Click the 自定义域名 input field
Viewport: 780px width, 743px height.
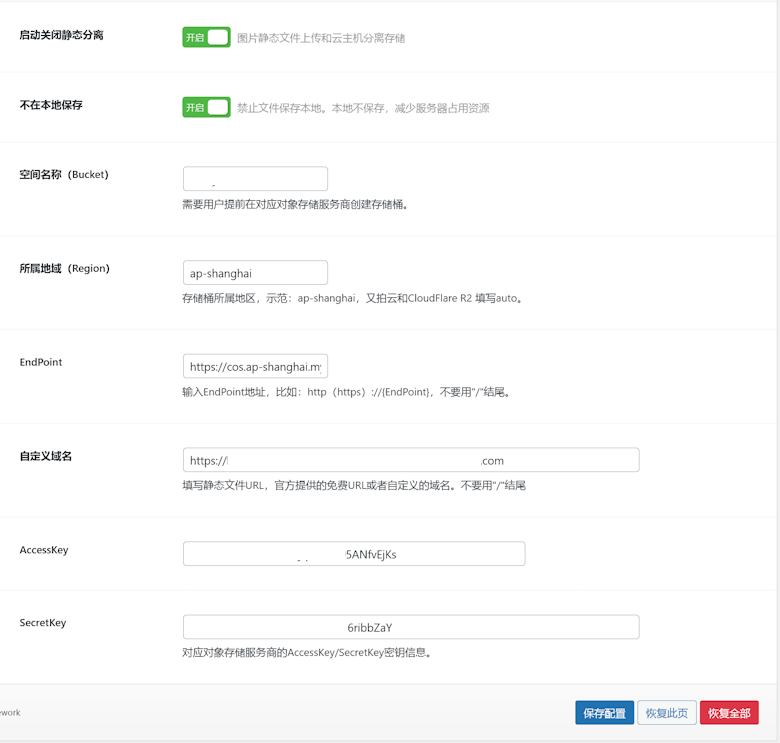(411, 460)
